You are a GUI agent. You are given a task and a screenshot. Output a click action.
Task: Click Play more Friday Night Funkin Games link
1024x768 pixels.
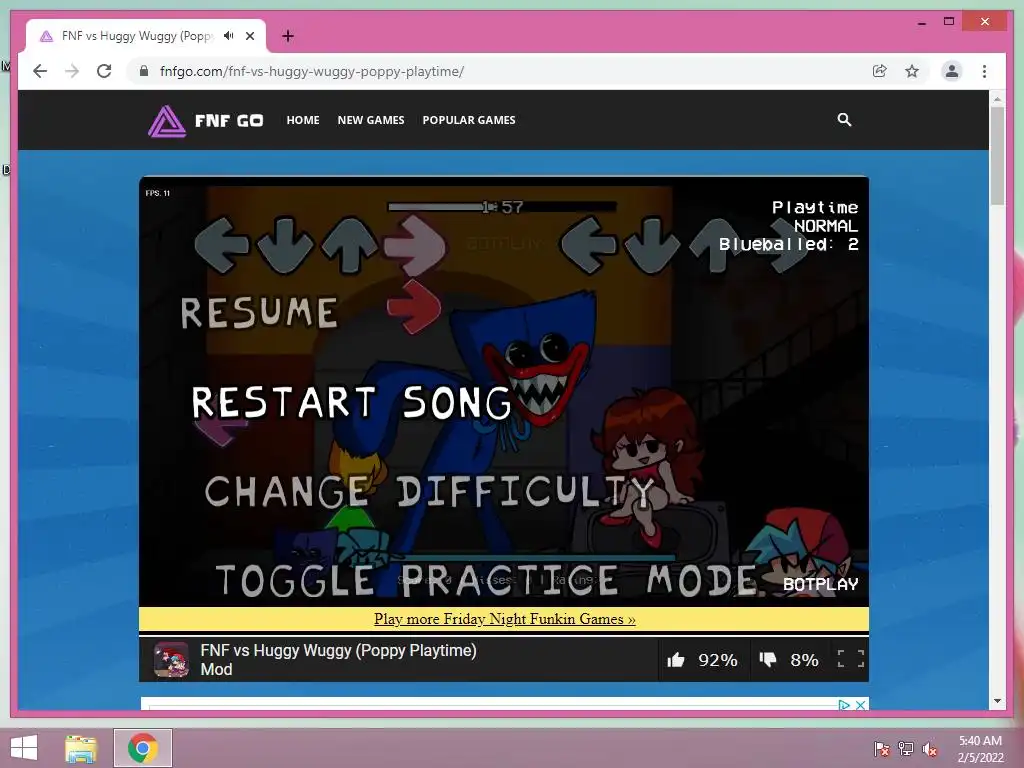click(504, 619)
